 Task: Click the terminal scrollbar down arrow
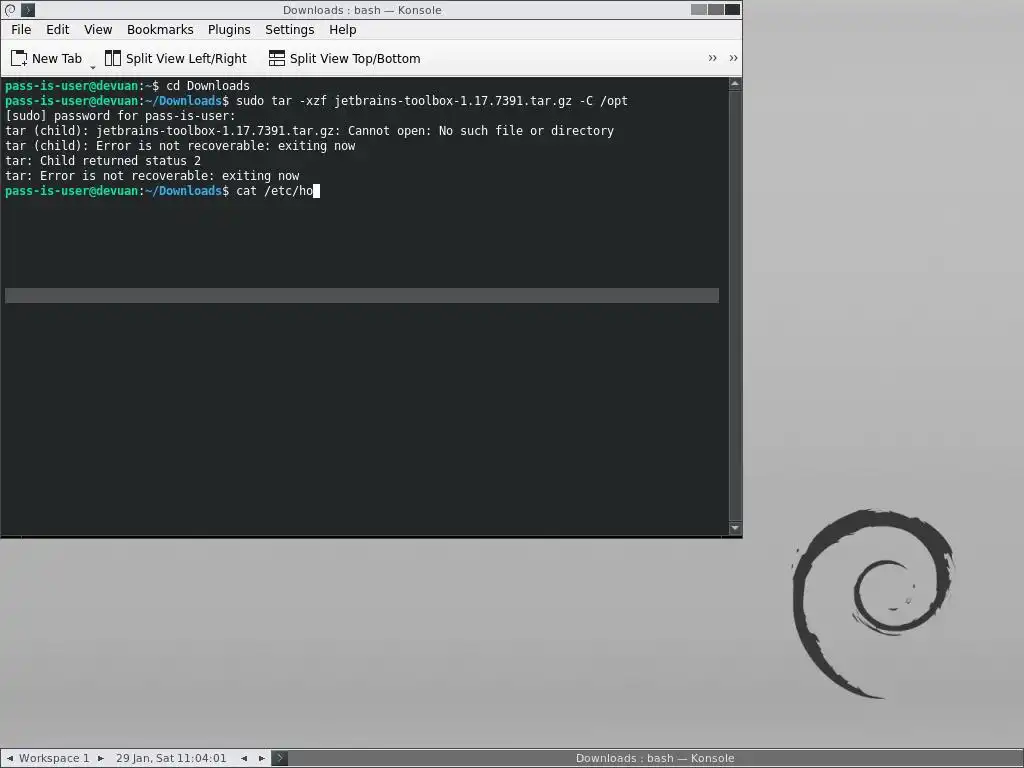click(x=735, y=528)
